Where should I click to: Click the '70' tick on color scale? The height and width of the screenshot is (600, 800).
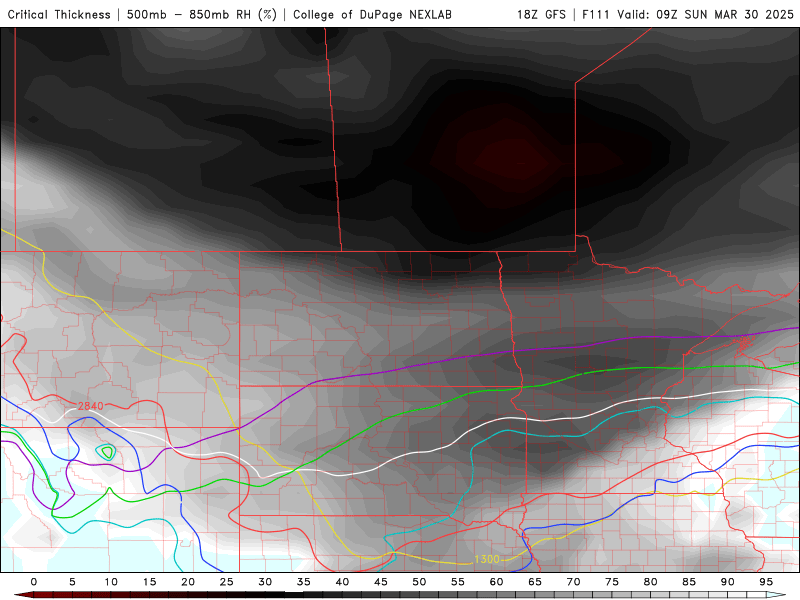(x=573, y=582)
